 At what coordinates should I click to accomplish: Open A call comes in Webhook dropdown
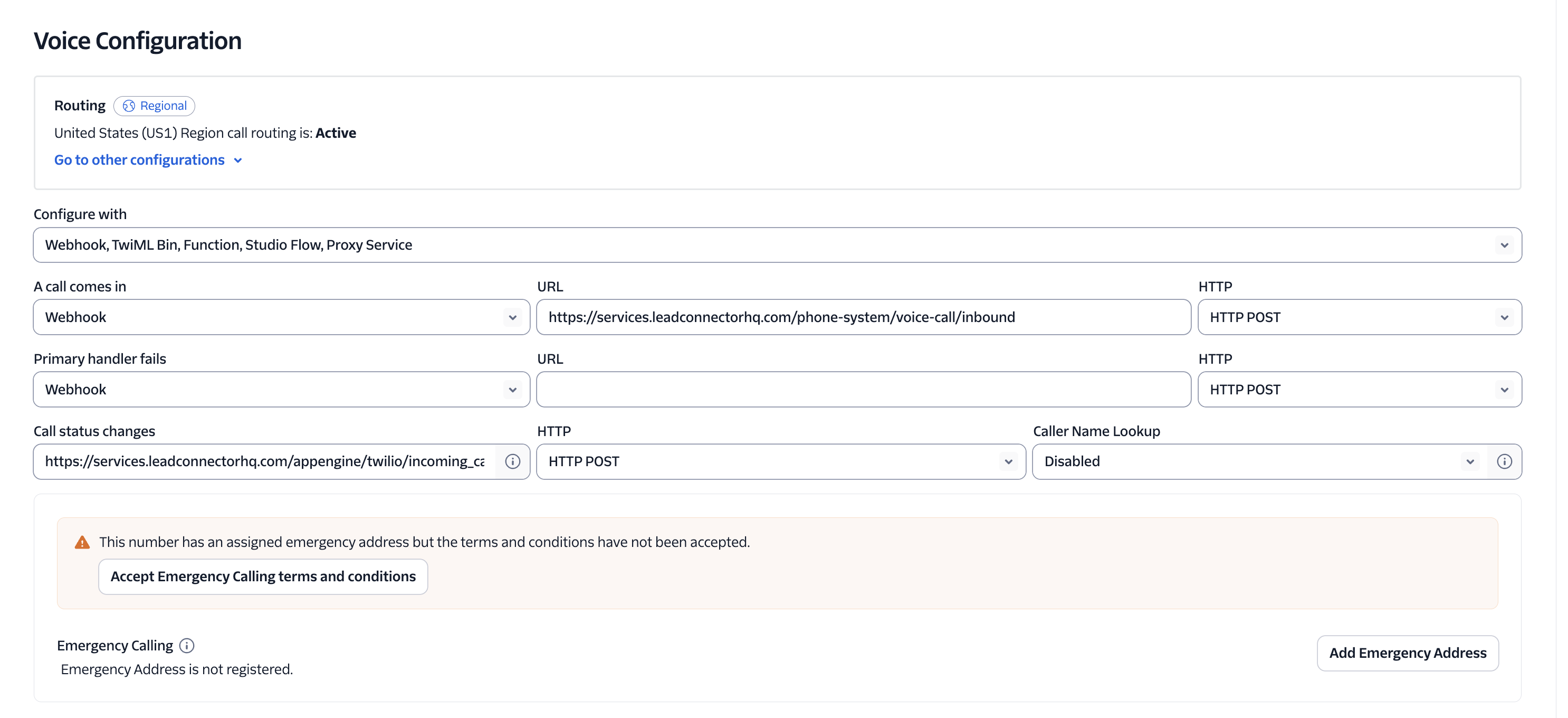pyautogui.click(x=281, y=317)
